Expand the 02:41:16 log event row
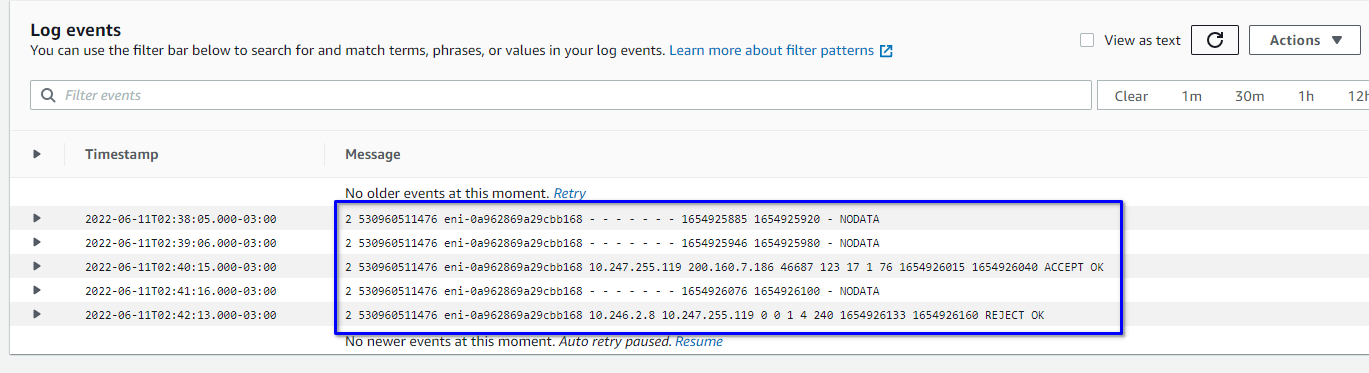The width and height of the screenshot is (1369, 373). point(37,290)
